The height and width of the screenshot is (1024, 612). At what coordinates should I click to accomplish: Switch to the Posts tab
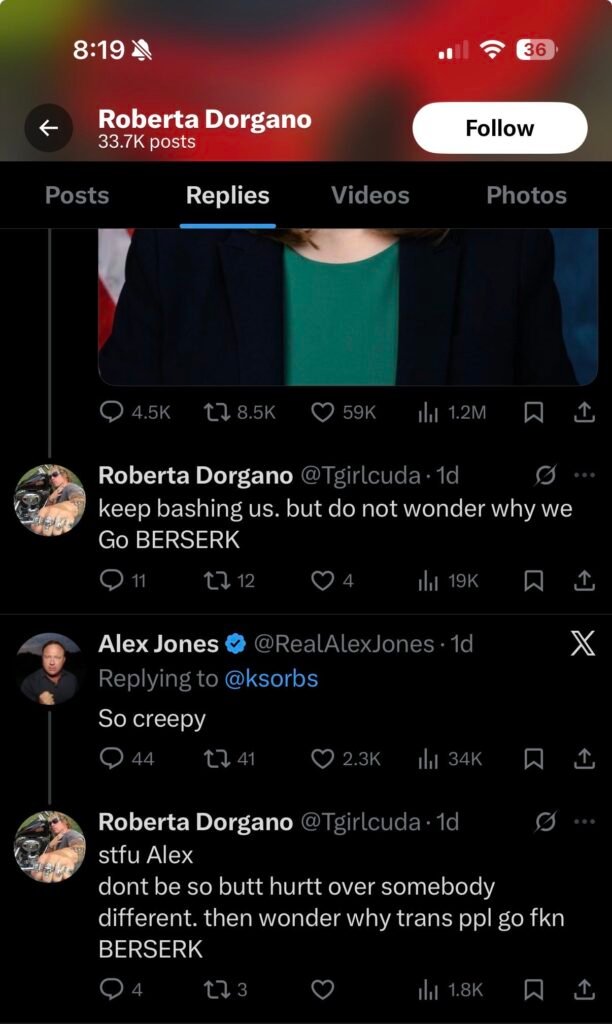pos(77,195)
